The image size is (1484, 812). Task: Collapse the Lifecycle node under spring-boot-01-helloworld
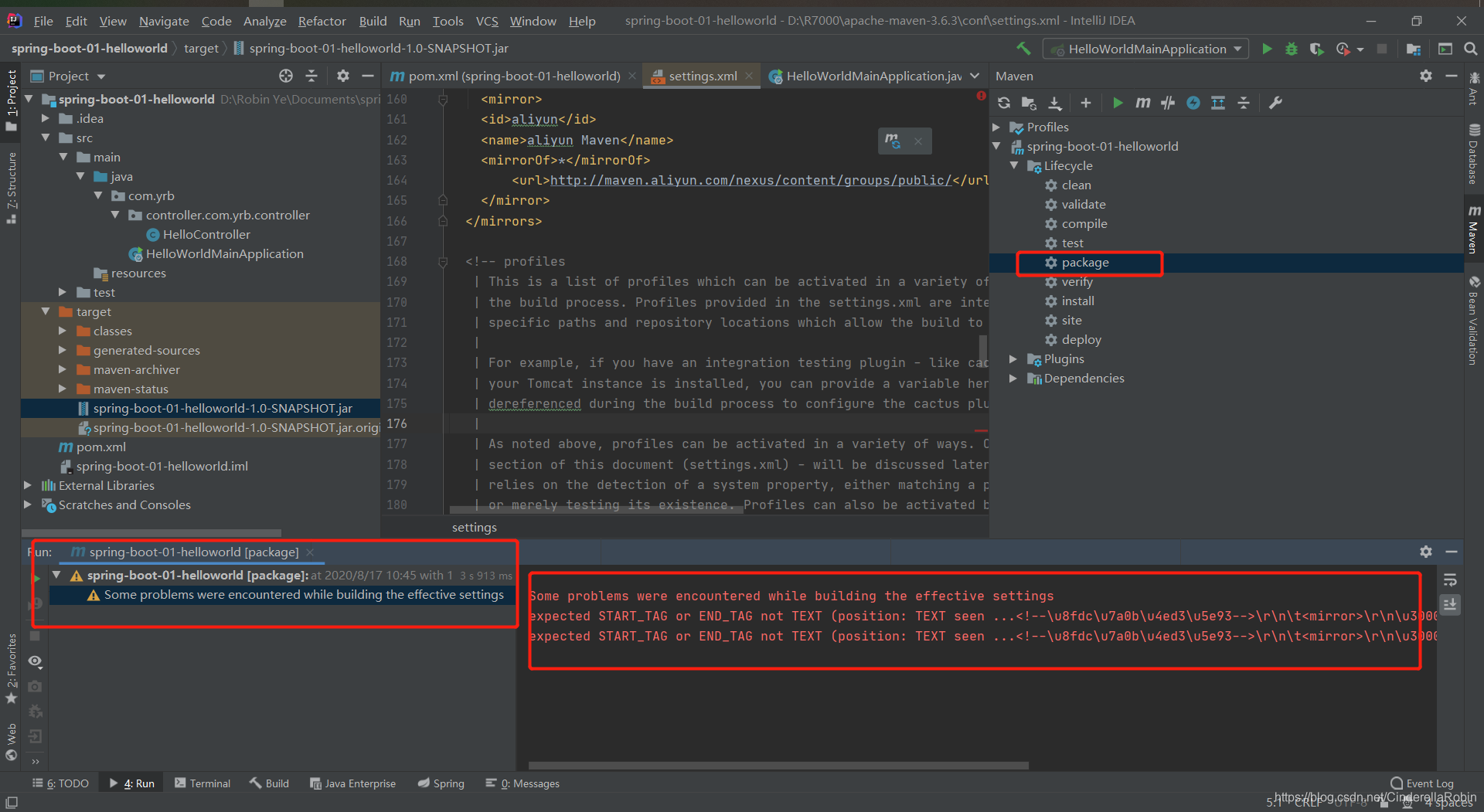1015,165
